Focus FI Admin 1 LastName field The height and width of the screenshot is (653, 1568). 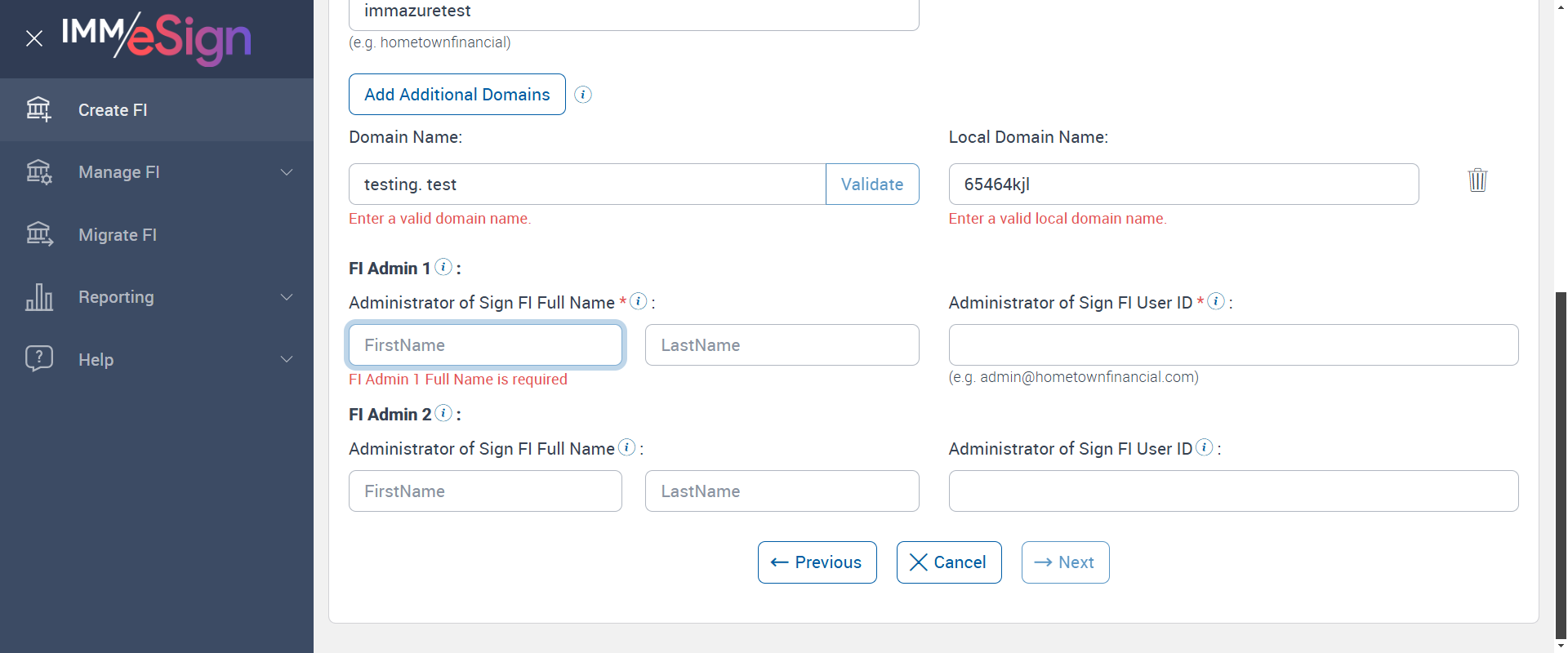pos(782,345)
